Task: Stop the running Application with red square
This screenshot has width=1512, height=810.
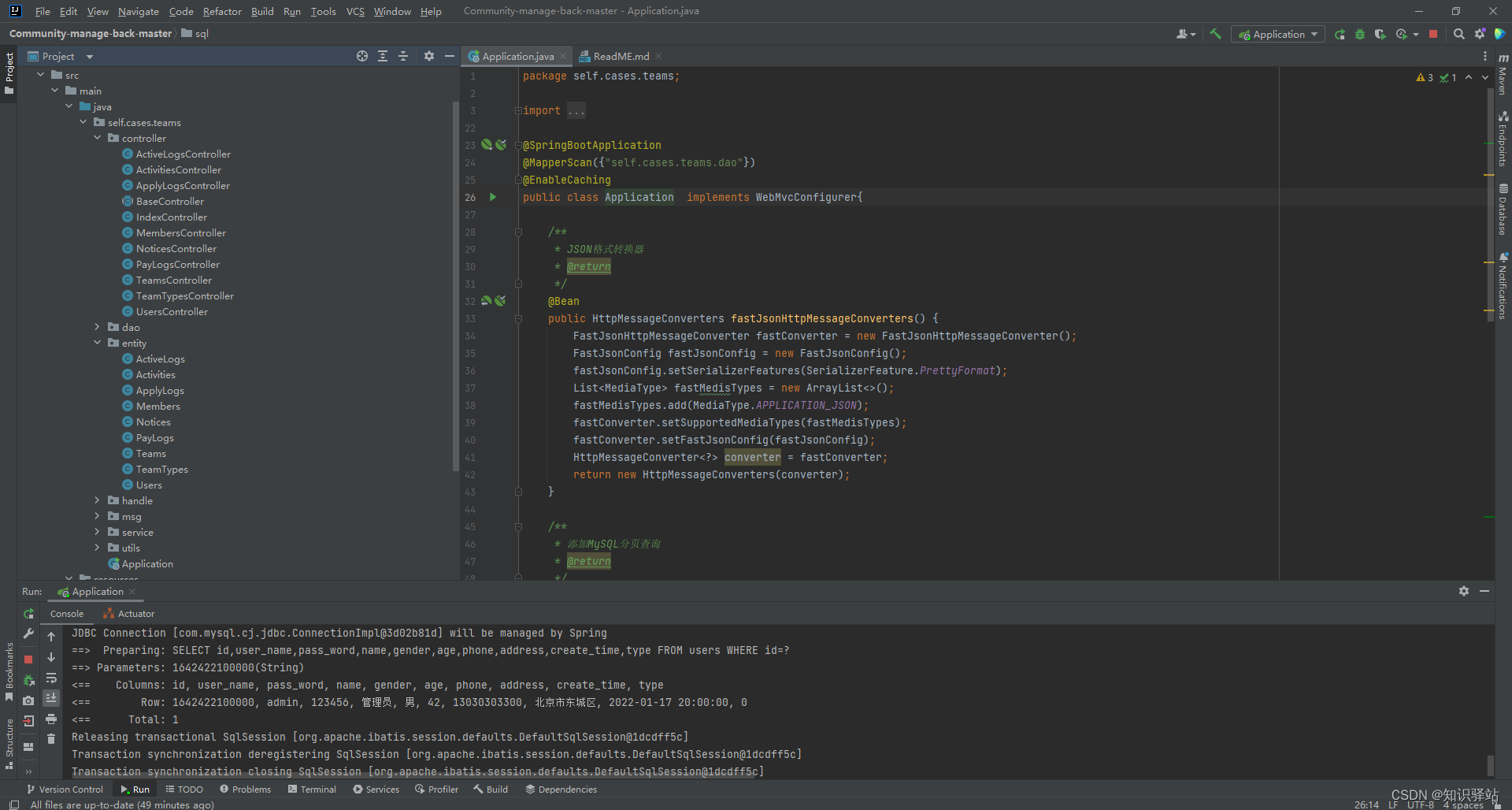Action: pos(1433,34)
